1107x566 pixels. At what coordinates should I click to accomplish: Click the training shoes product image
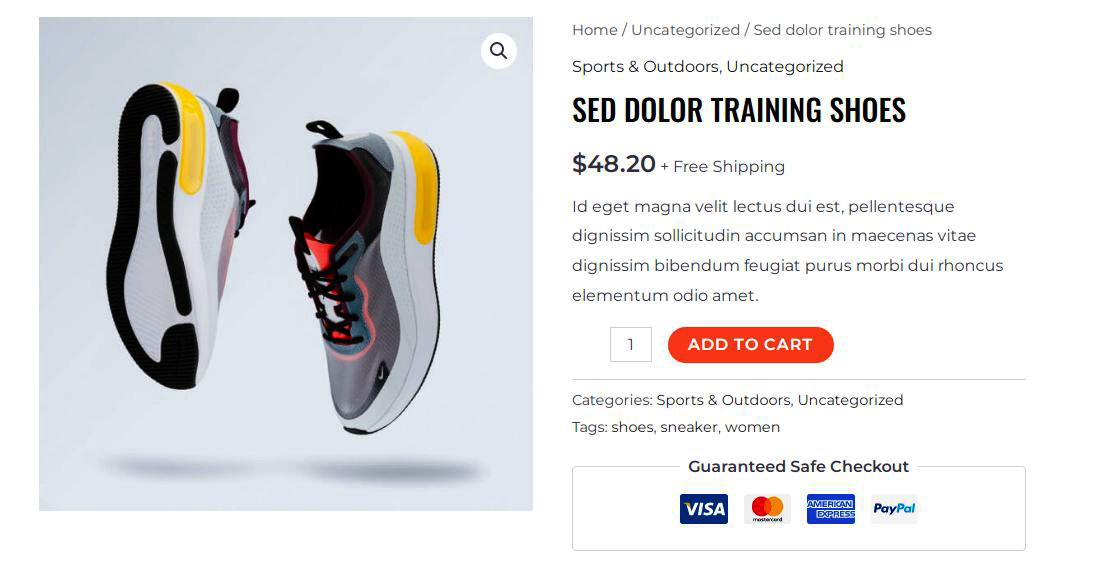(286, 264)
